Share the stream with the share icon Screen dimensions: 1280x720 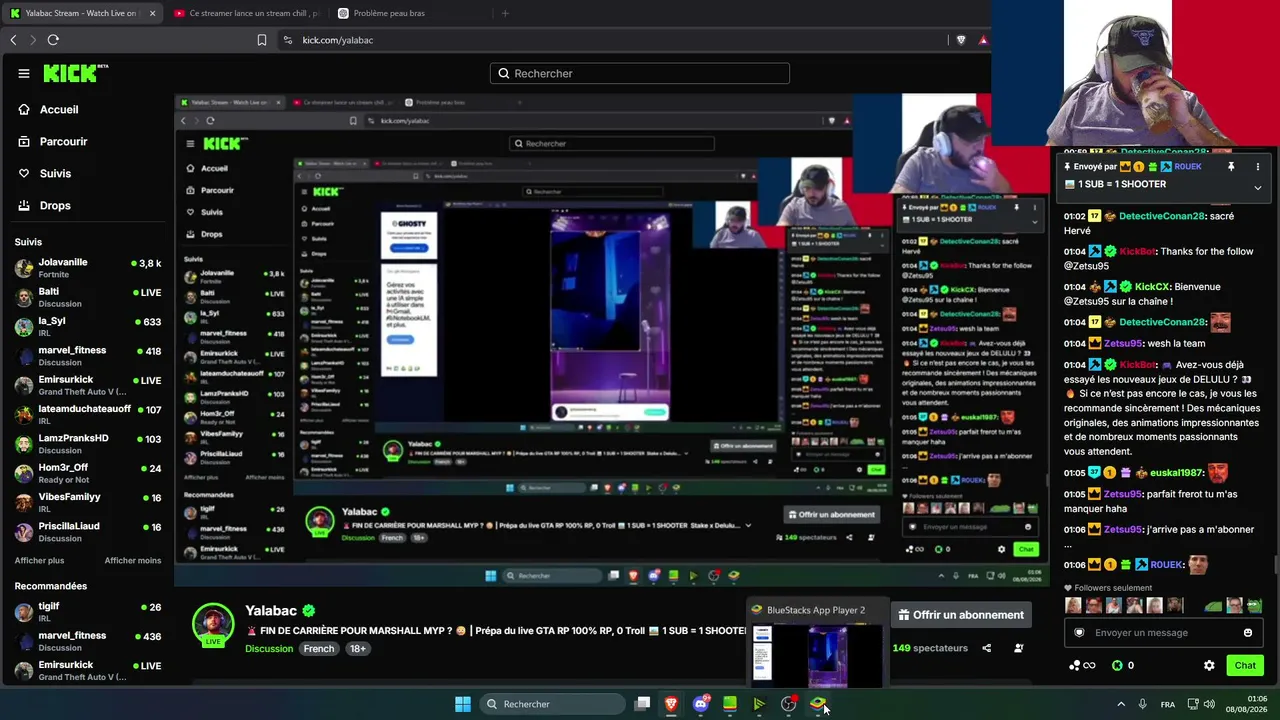pyautogui.click(x=986, y=648)
